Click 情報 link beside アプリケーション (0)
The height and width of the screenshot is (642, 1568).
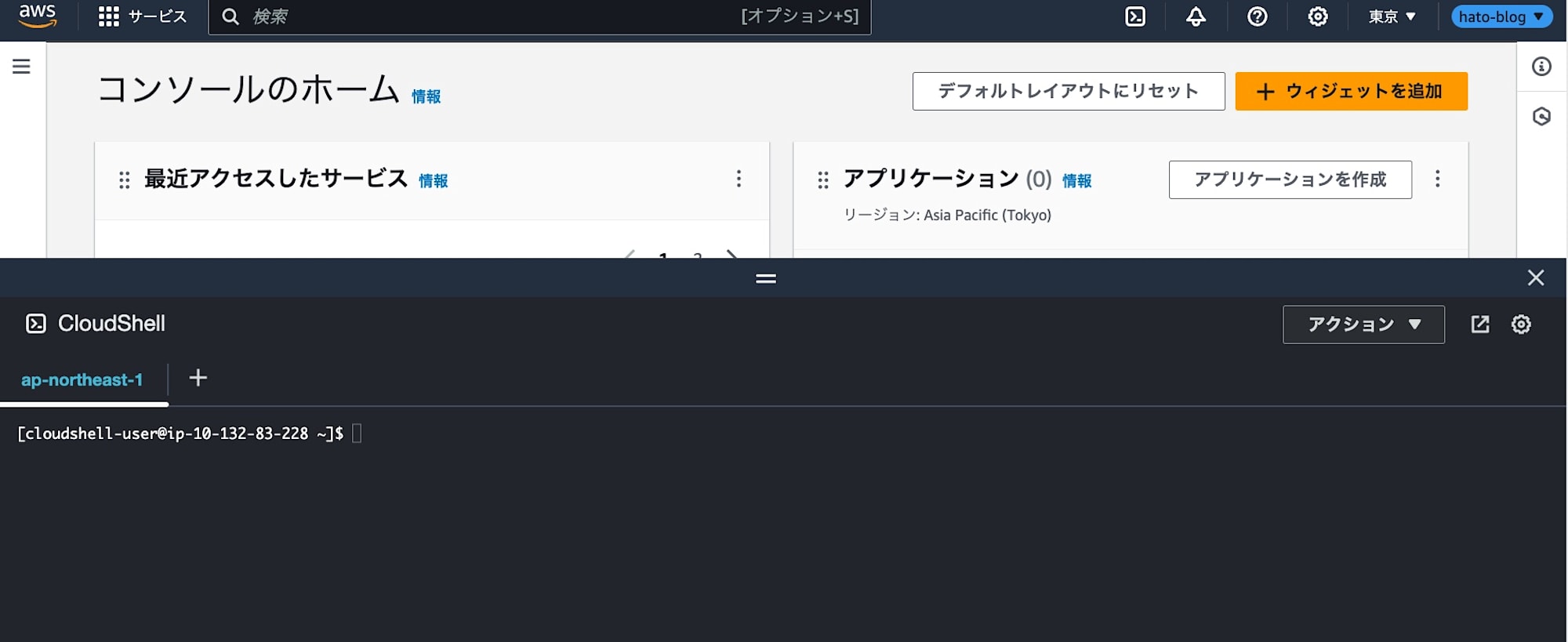click(x=1077, y=181)
